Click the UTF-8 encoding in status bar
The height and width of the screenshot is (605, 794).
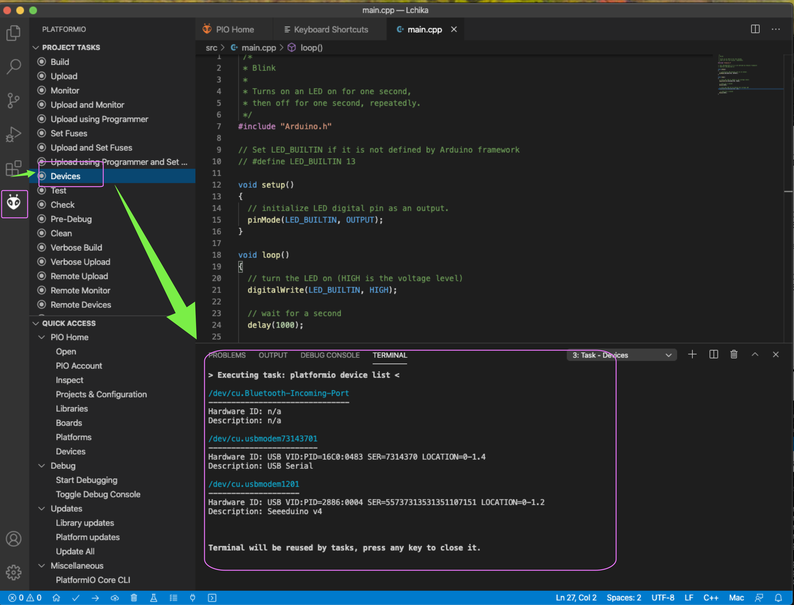pos(662,598)
